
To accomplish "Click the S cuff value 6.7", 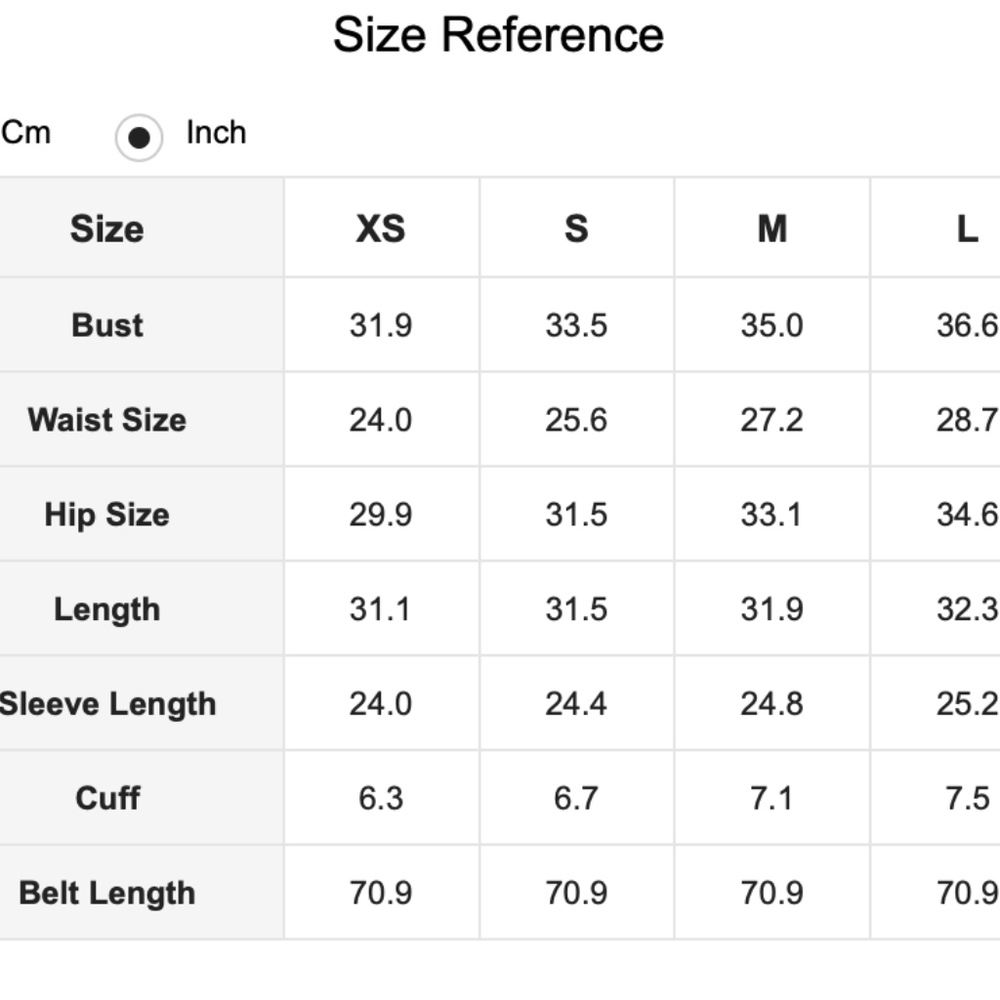I will click(576, 798).
